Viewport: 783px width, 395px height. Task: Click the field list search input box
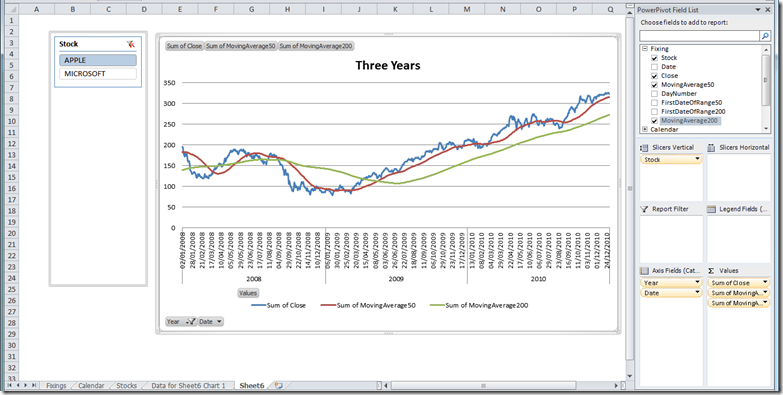699,36
